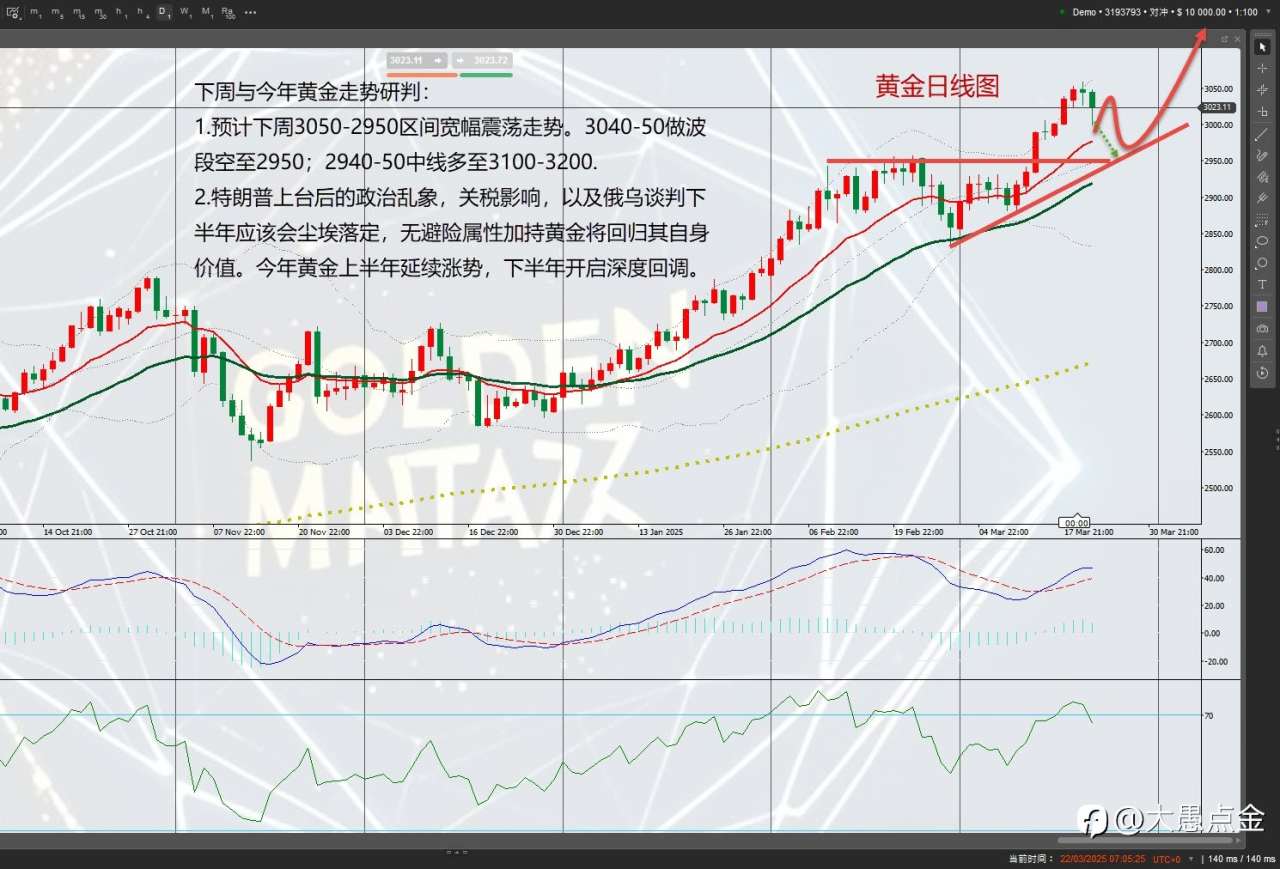
Task: Open the drawing toolbox icon in the sidebar
Action: pyautogui.click(x=1262, y=328)
